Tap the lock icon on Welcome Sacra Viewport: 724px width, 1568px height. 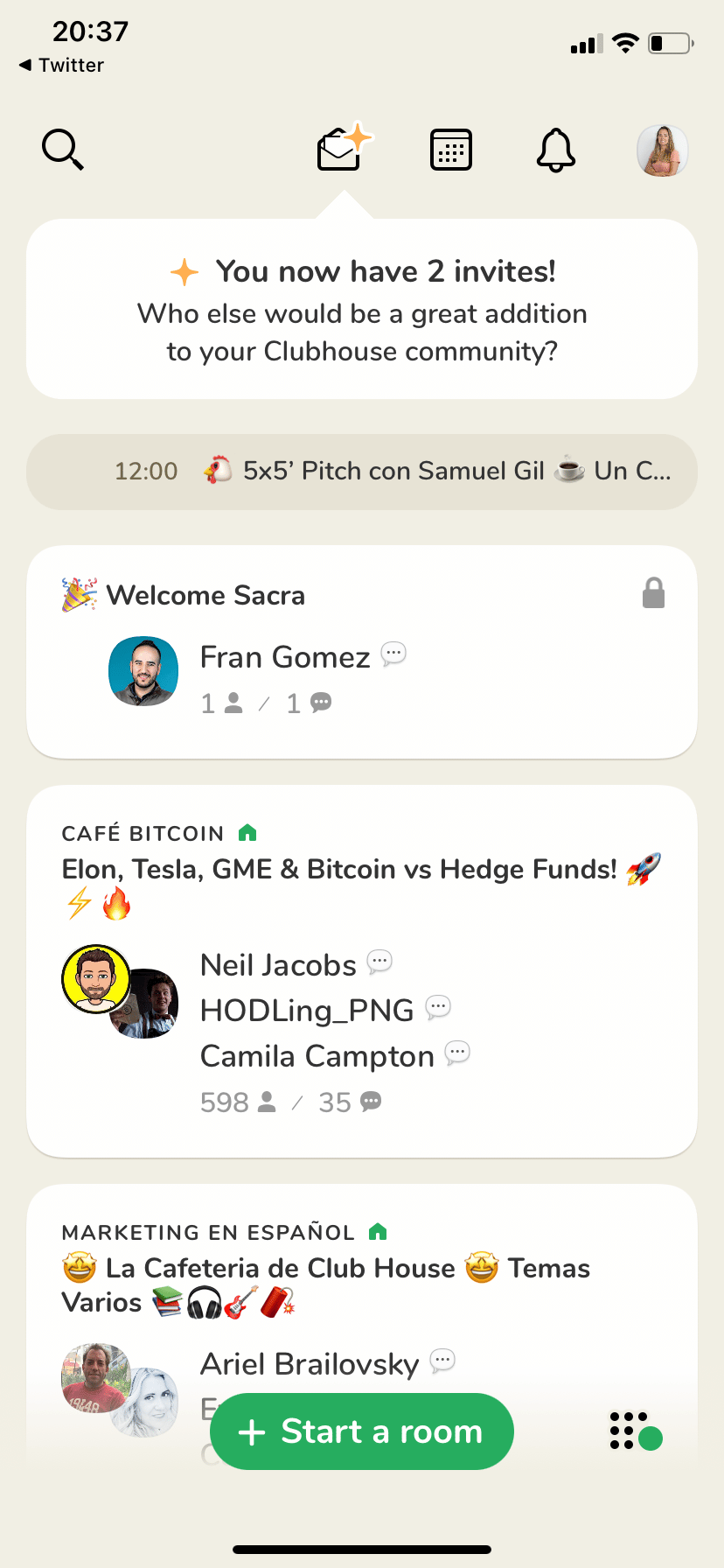[653, 593]
